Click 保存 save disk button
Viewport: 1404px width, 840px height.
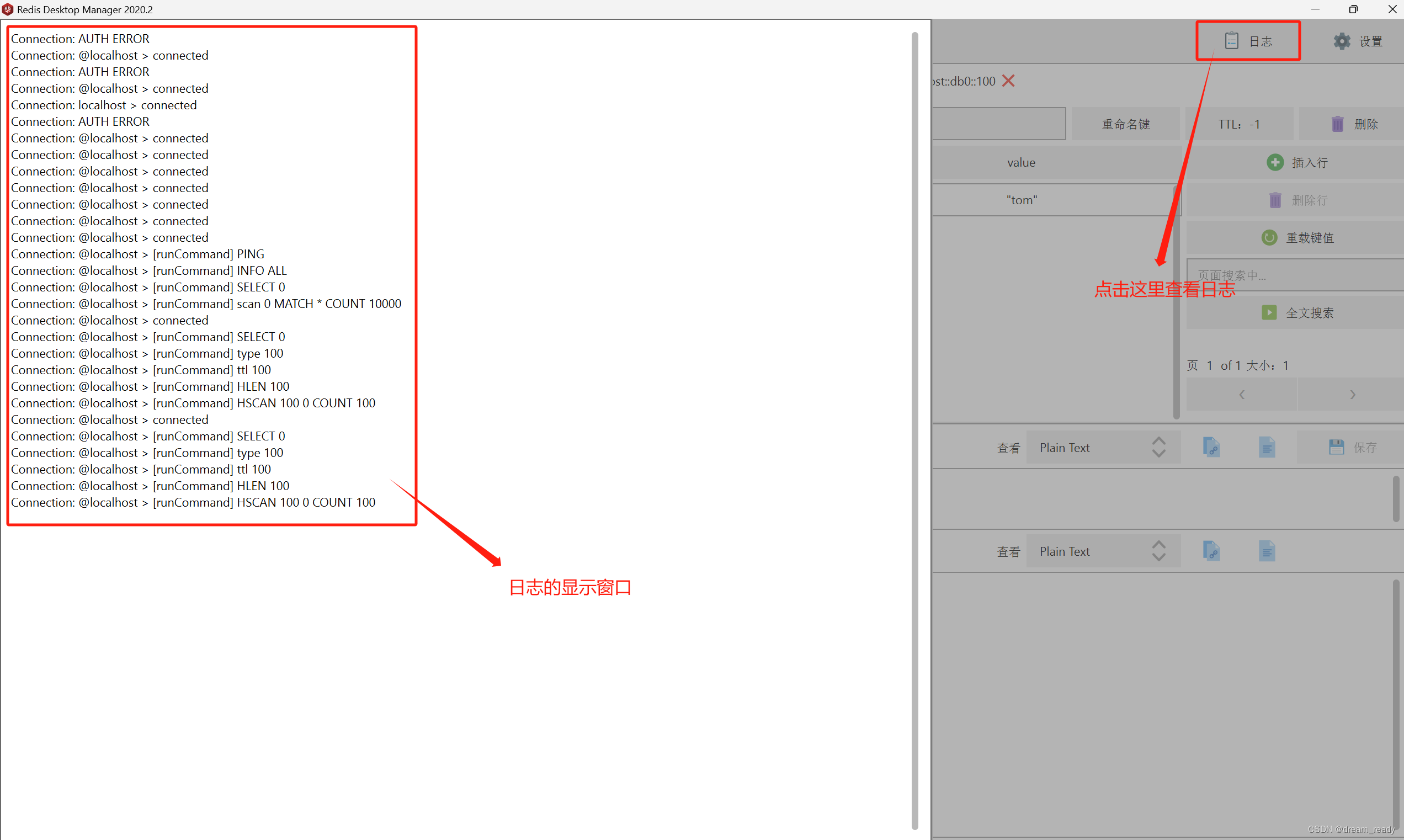point(1353,448)
